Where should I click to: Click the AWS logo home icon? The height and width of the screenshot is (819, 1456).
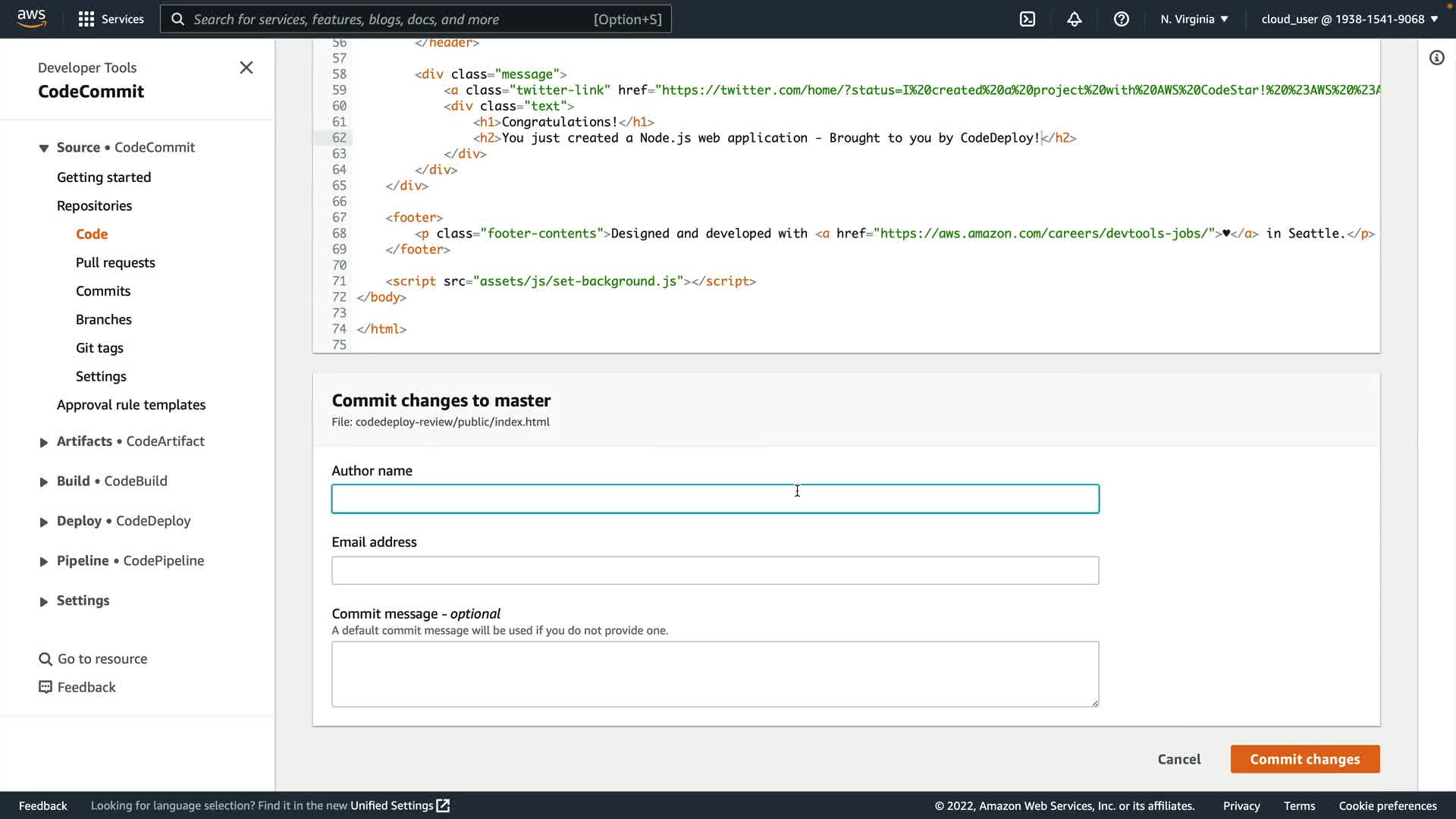31,18
